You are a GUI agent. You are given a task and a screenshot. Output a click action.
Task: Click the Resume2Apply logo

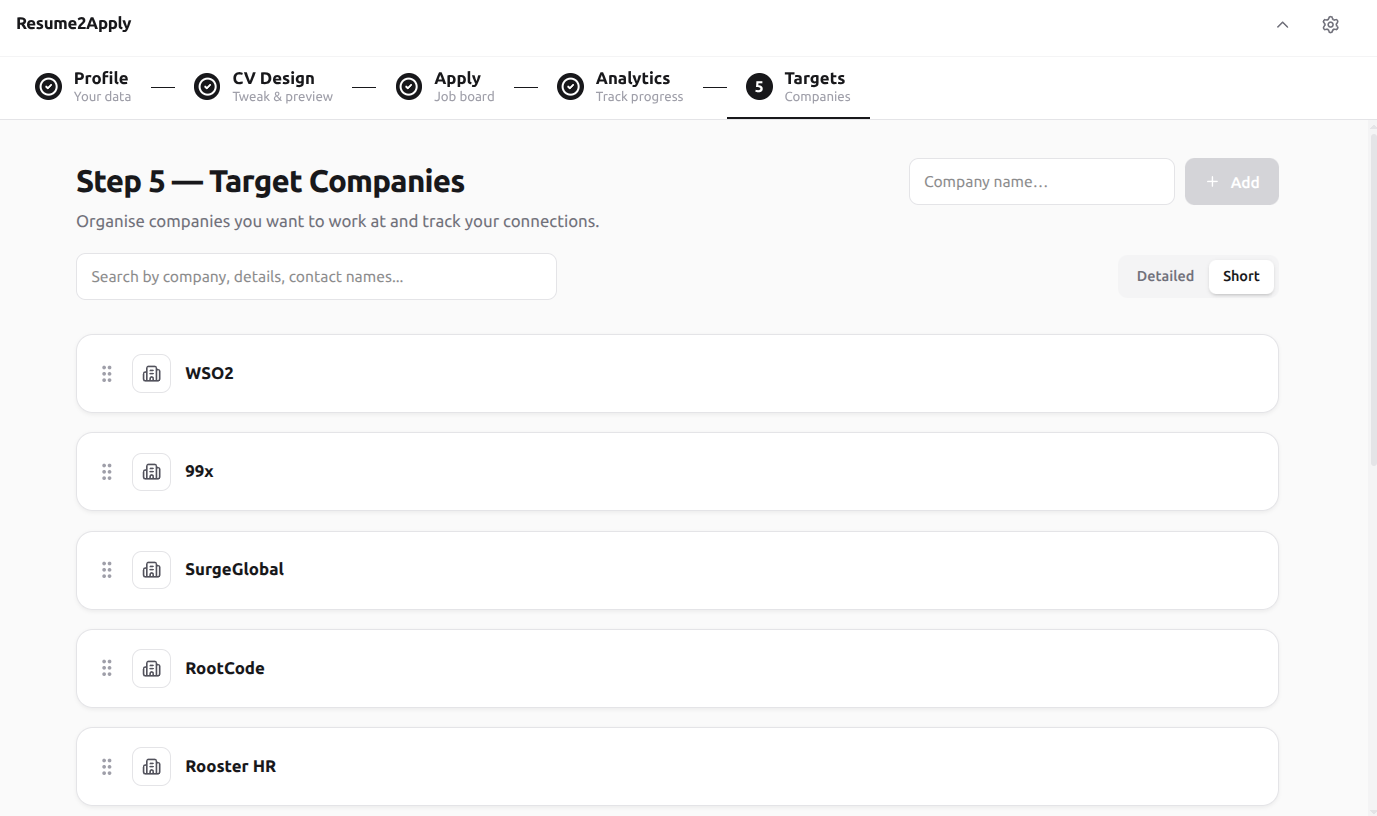(x=74, y=22)
